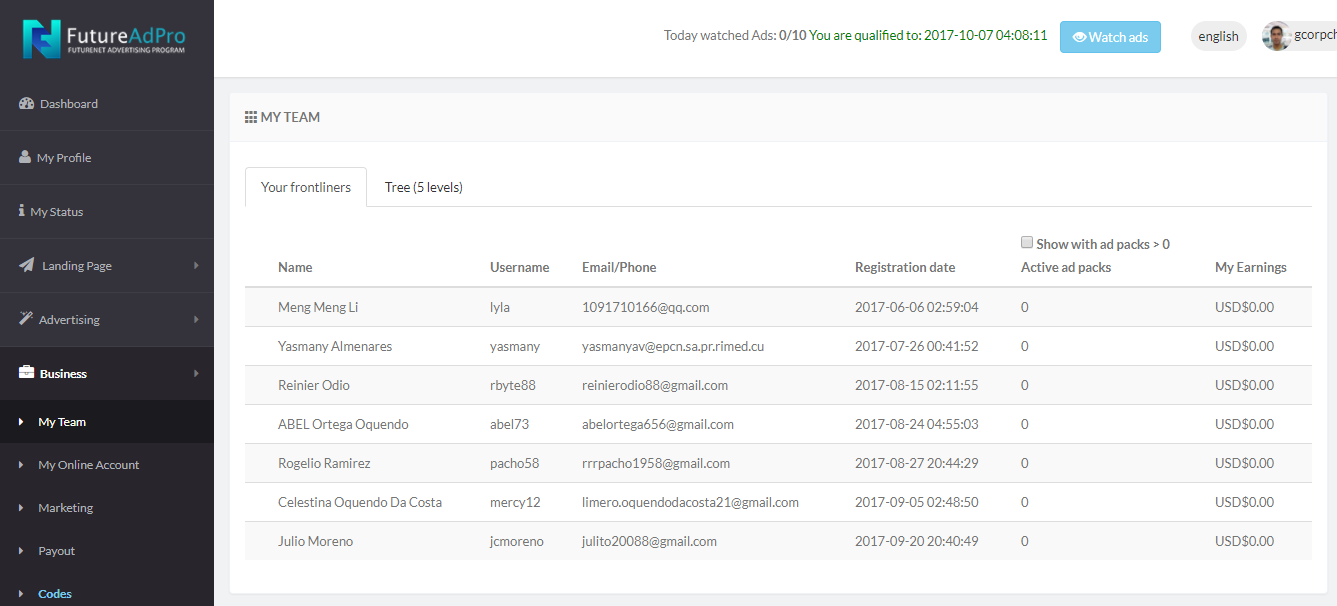Collapse the Business menu arrow

pyautogui.click(x=196, y=373)
